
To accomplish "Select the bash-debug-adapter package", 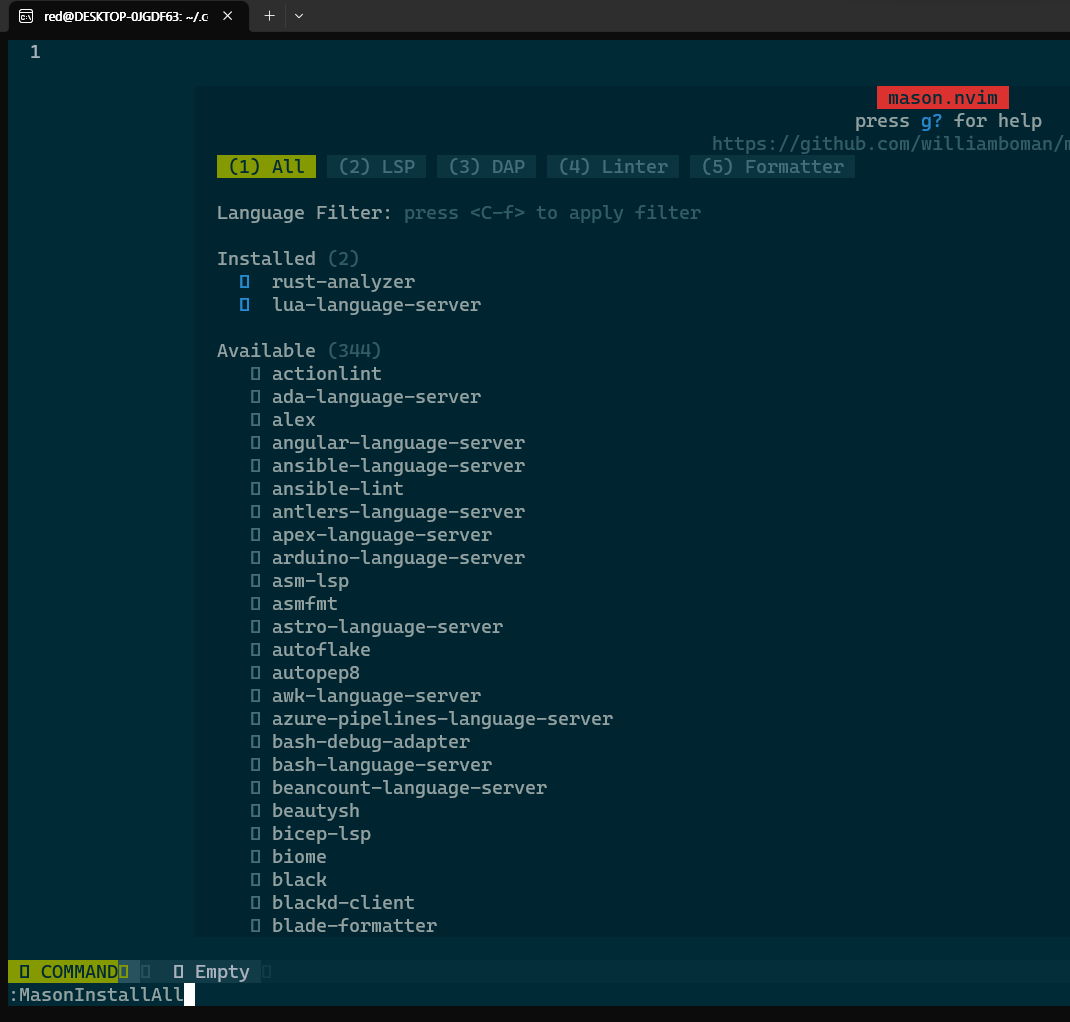I will tap(371, 742).
